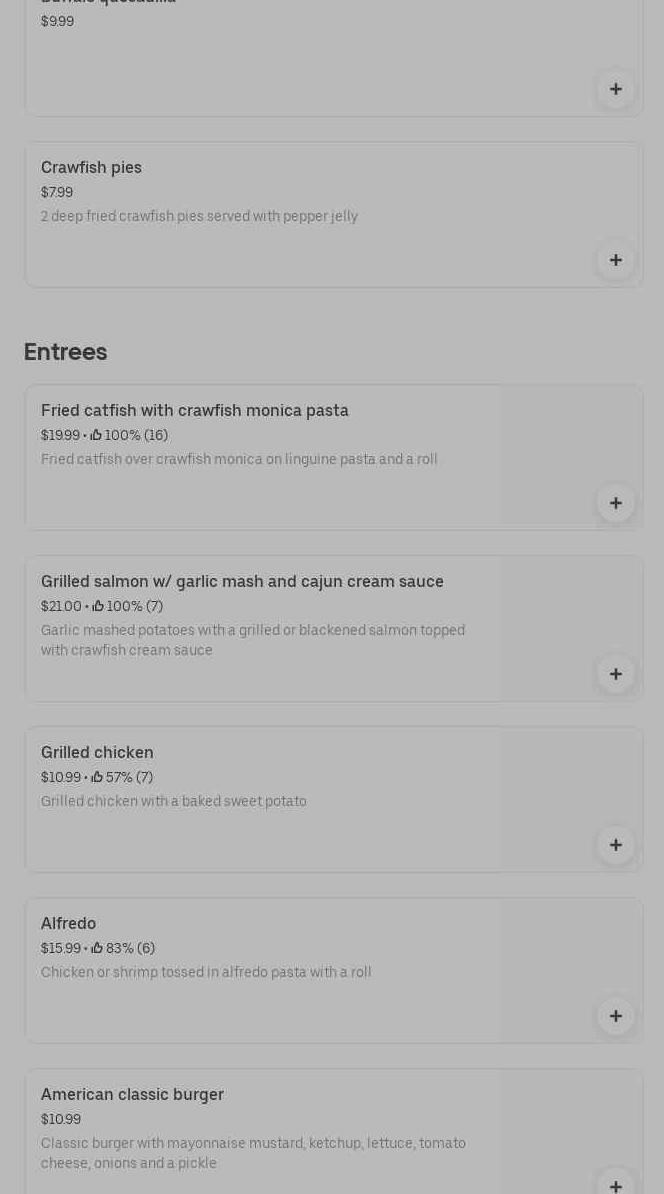
Task: Open the Crawfish pies item details
Action: tap(91, 167)
